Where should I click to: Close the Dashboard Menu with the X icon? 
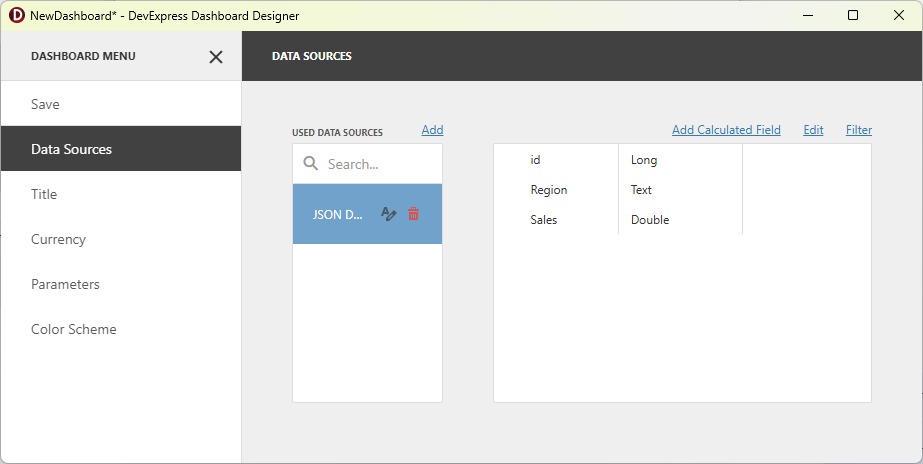coord(216,57)
